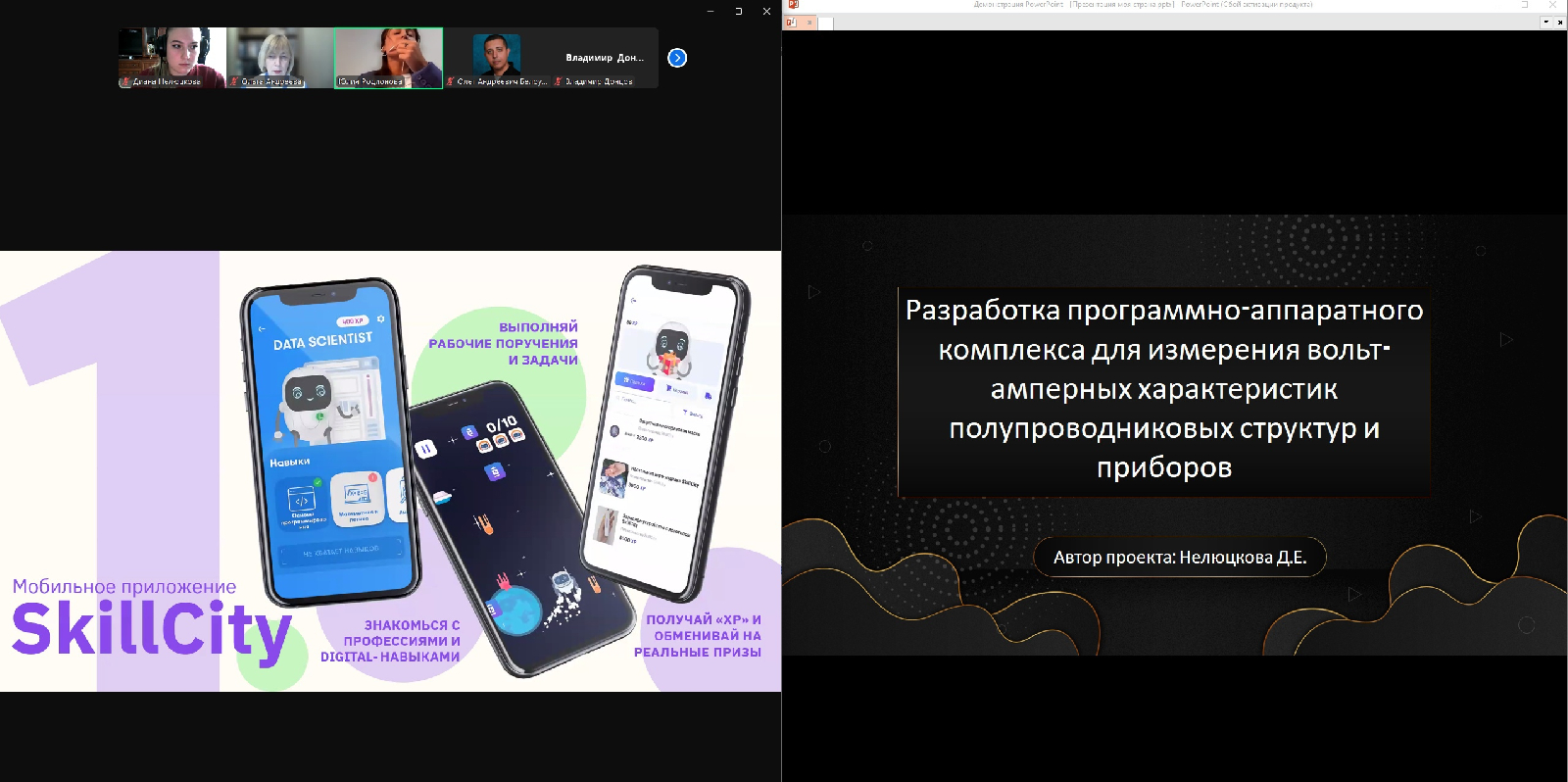Select the presentation tab with the PowerPoint icon

791,23
